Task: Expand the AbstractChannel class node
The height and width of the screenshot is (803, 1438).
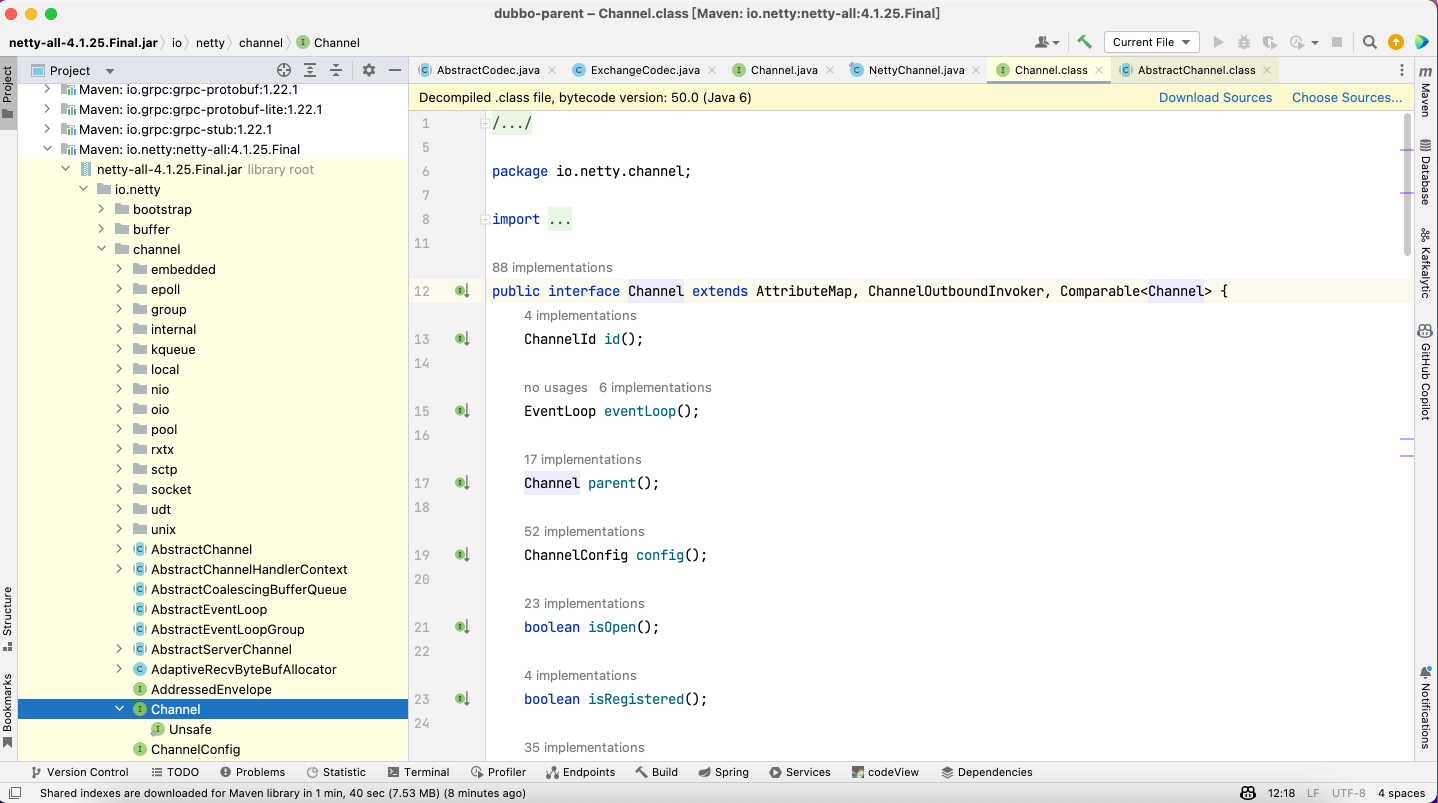Action: click(120, 549)
